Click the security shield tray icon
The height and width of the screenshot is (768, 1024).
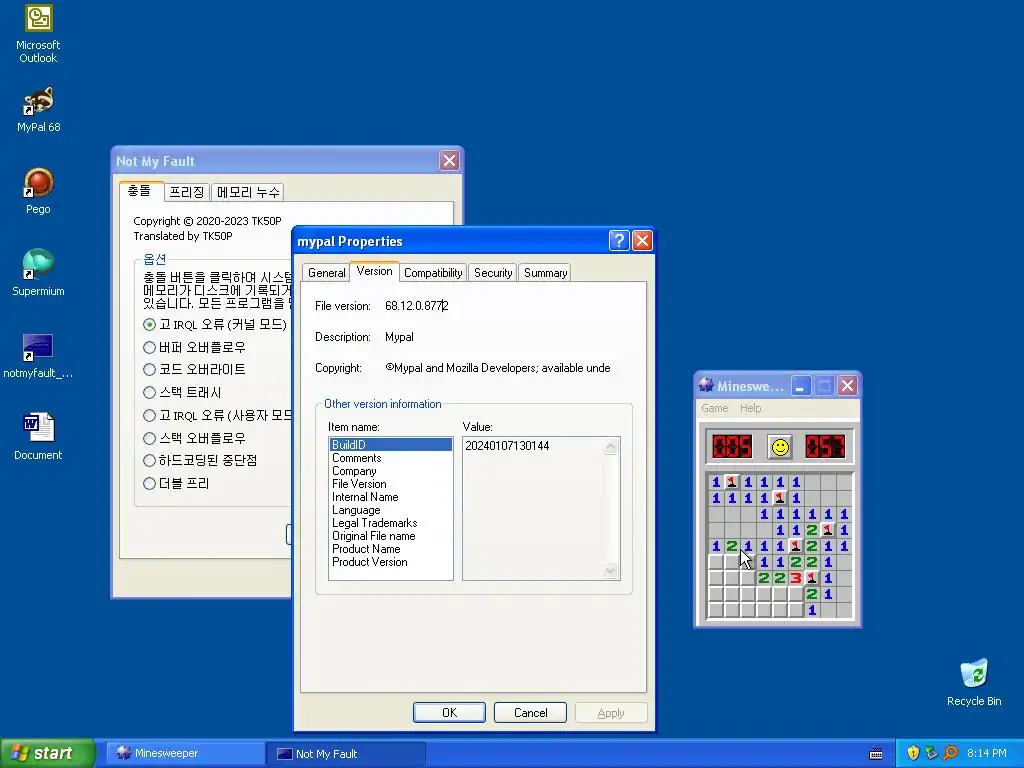tap(913, 753)
